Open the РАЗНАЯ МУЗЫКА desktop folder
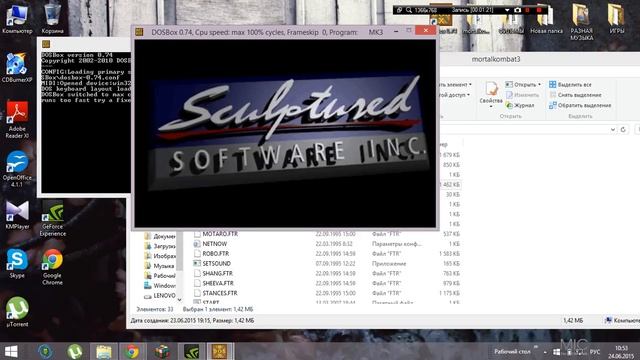The image size is (640, 360). [x=581, y=22]
